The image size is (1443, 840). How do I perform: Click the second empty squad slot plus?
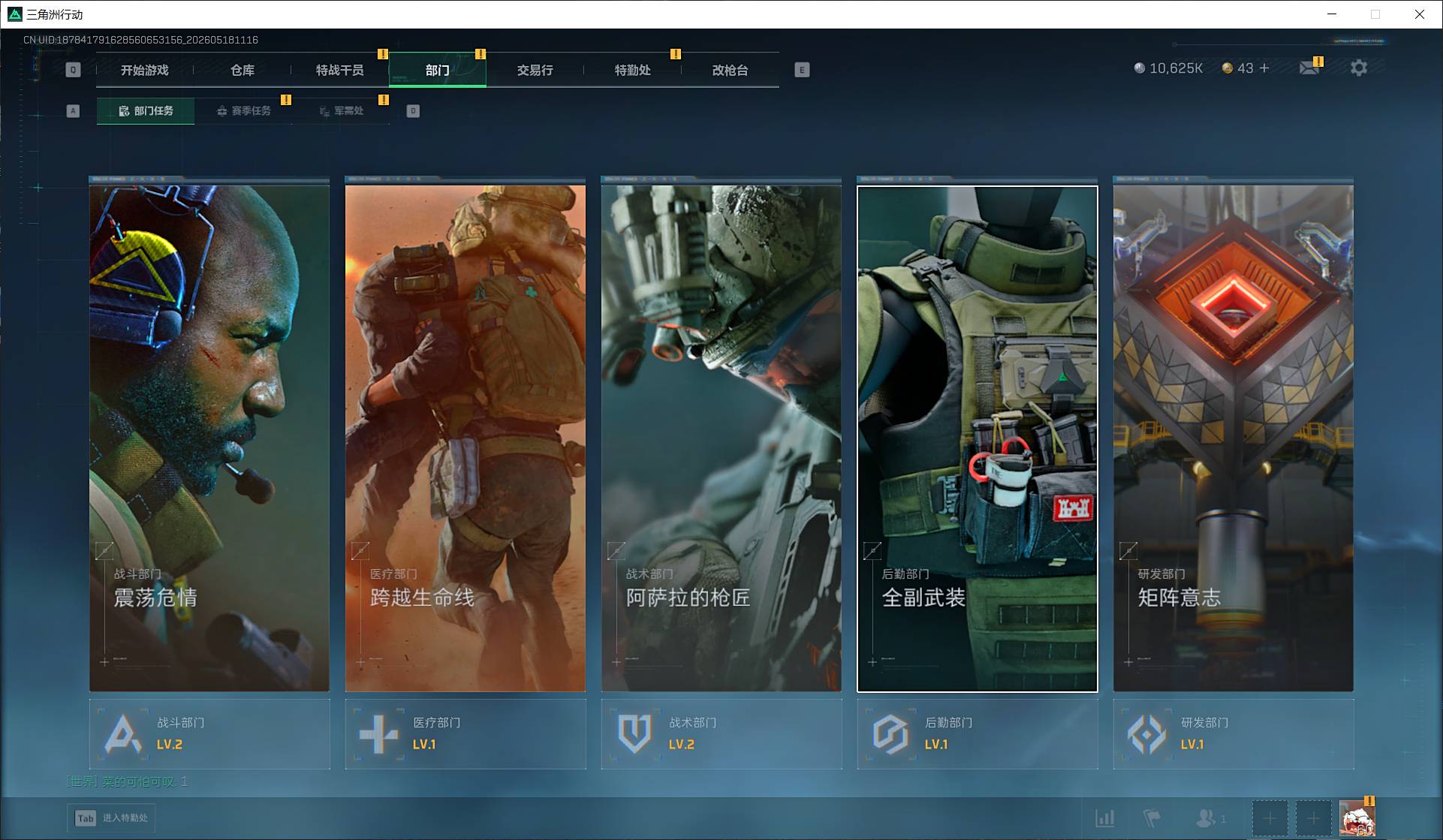pyautogui.click(x=1313, y=818)
